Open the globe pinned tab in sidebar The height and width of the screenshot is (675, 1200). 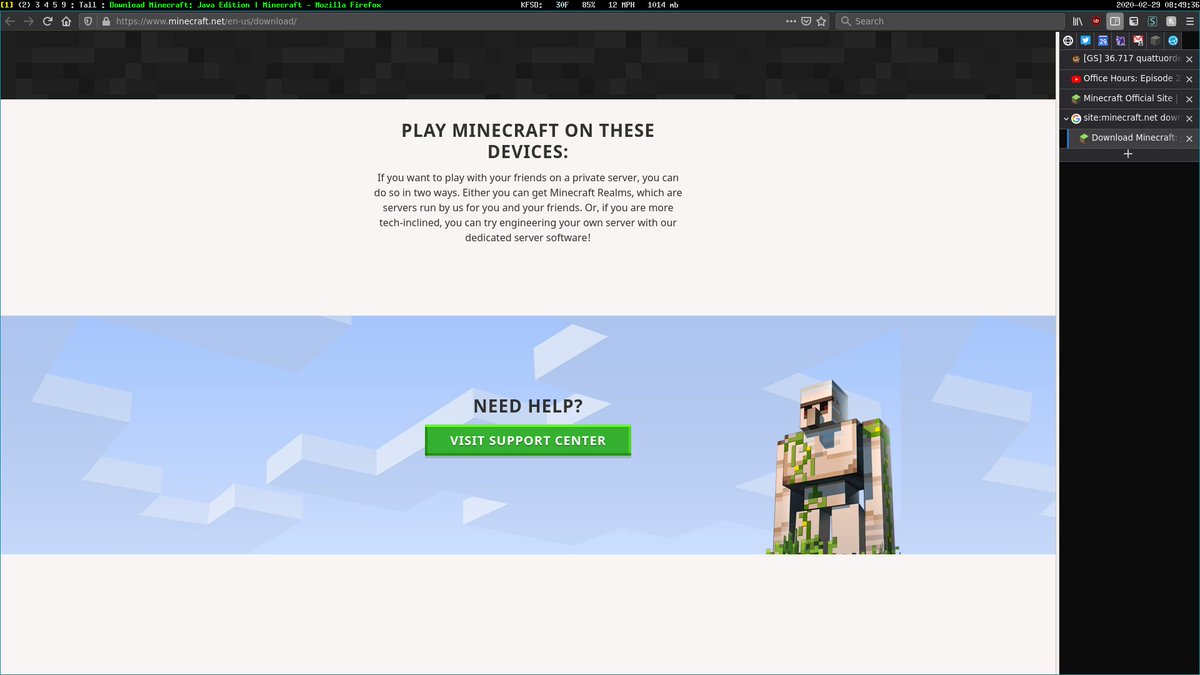(1068, 41)
